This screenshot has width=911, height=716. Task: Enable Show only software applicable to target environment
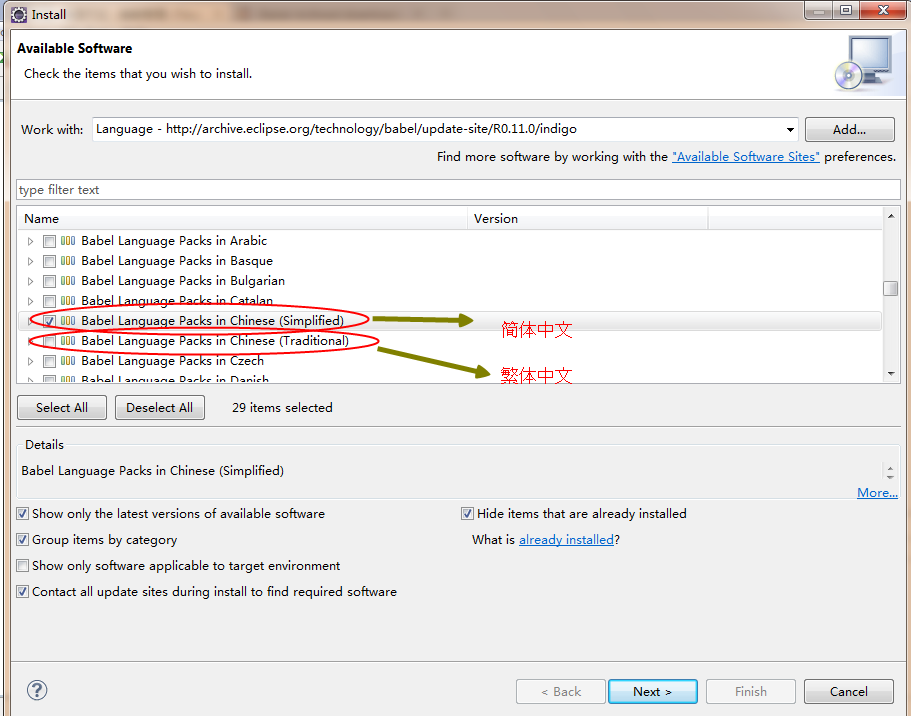(23, 565)
